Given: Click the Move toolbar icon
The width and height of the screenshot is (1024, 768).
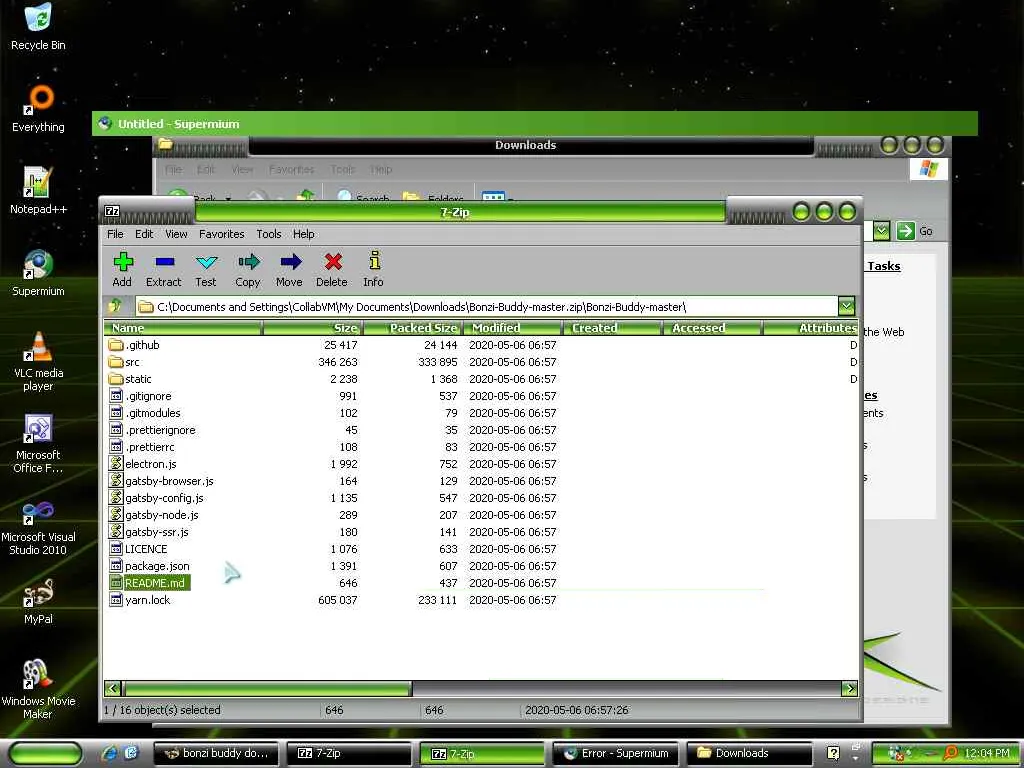Looking at the screenshot, I should click(x=291, y=262).
